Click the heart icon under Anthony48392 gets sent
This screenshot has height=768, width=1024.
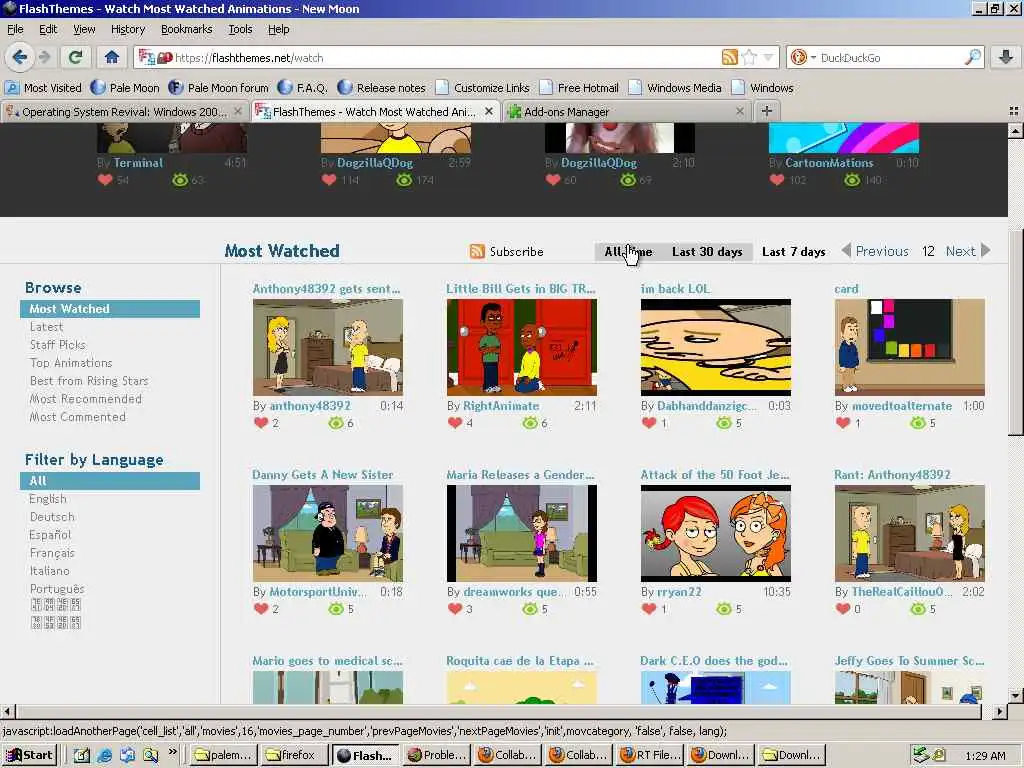click(x=261, y=423)
